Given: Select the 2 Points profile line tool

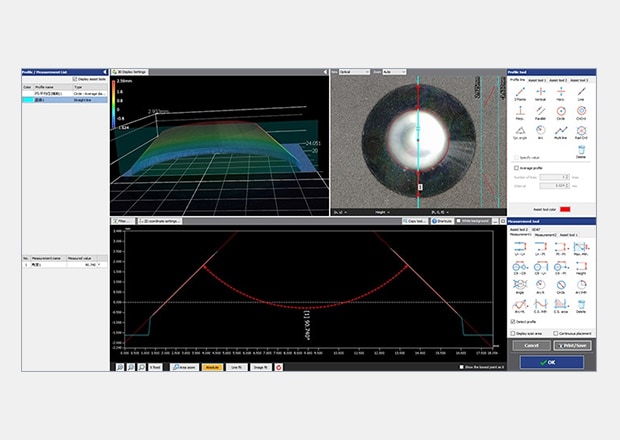Looking at the screenshot, I should coord(521,91).
